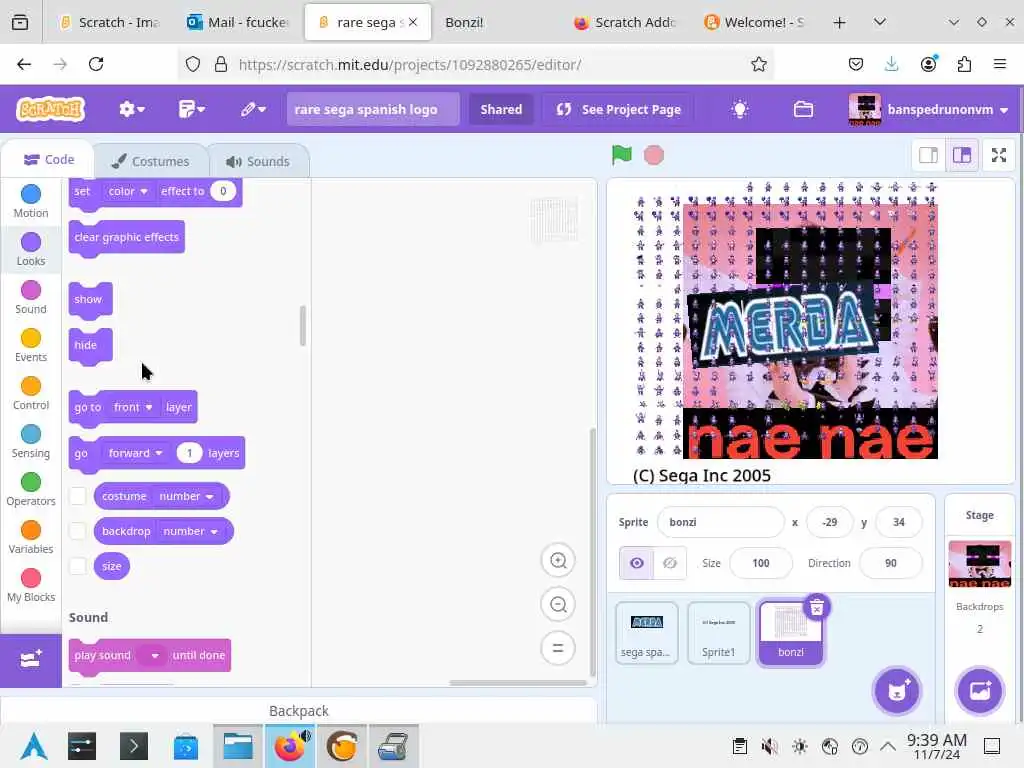
Task: Select the My Blocks category
Action: coord(31,585)
